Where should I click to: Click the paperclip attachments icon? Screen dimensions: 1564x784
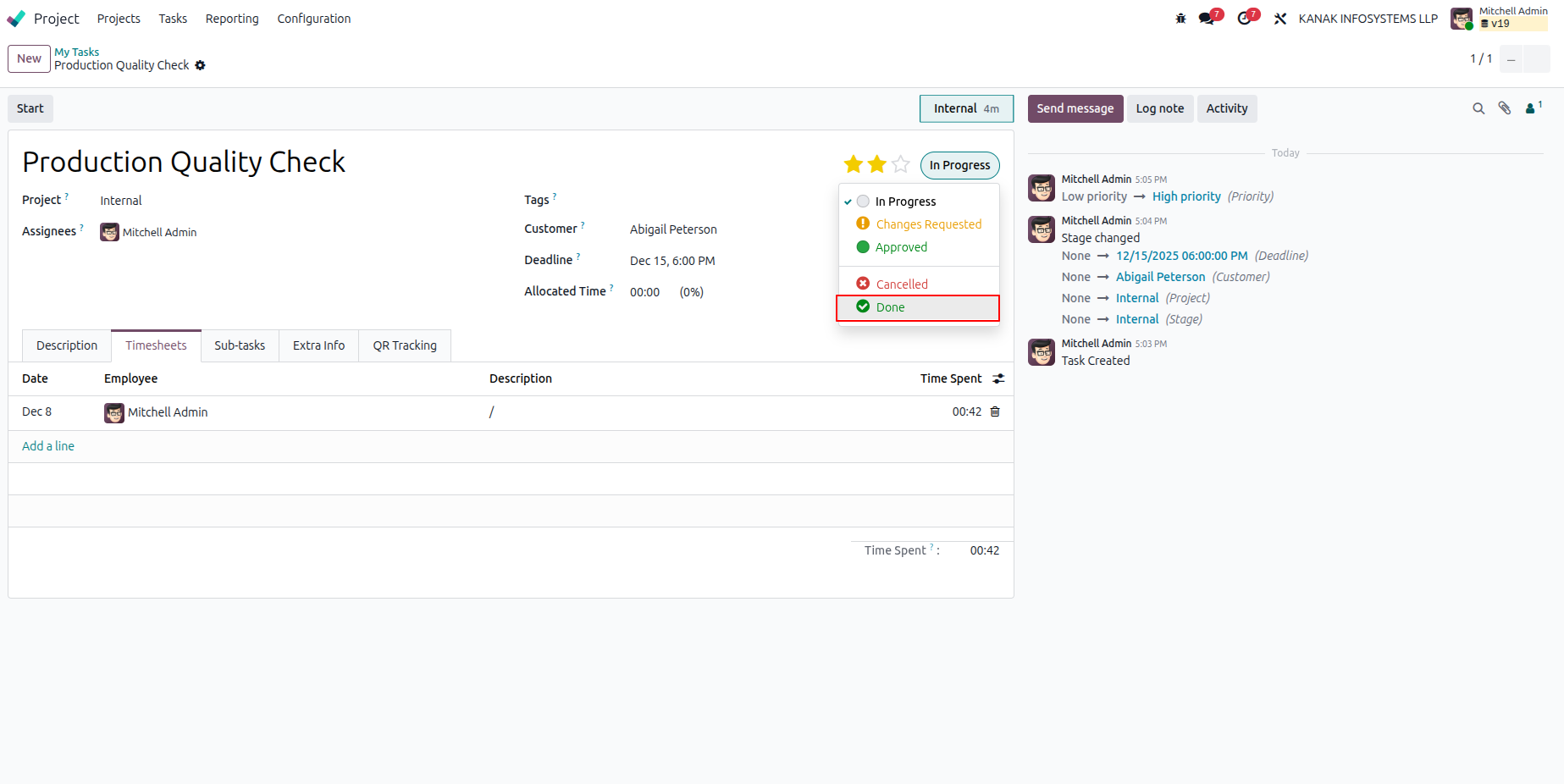(1505, 108)
